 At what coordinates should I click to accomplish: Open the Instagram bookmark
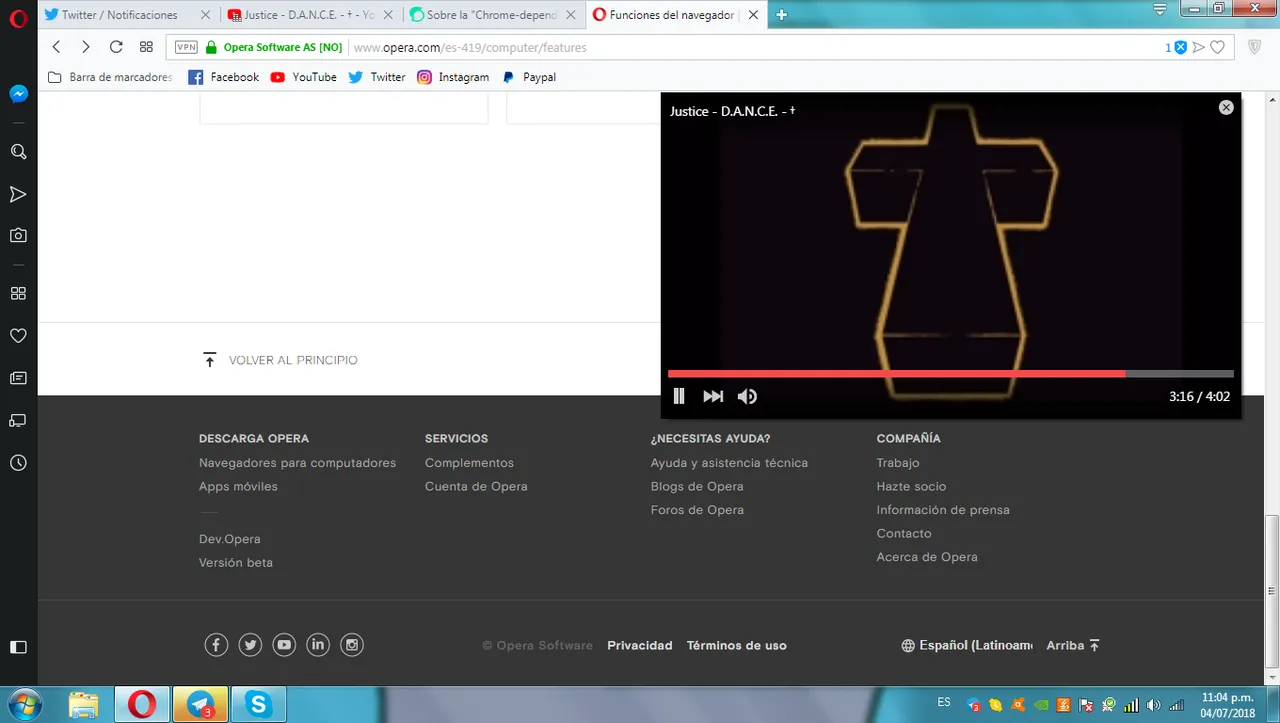click(x=453, y=77)
